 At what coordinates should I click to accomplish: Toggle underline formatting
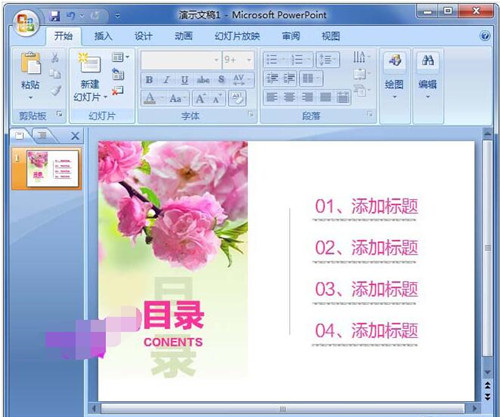coord(185,80)
